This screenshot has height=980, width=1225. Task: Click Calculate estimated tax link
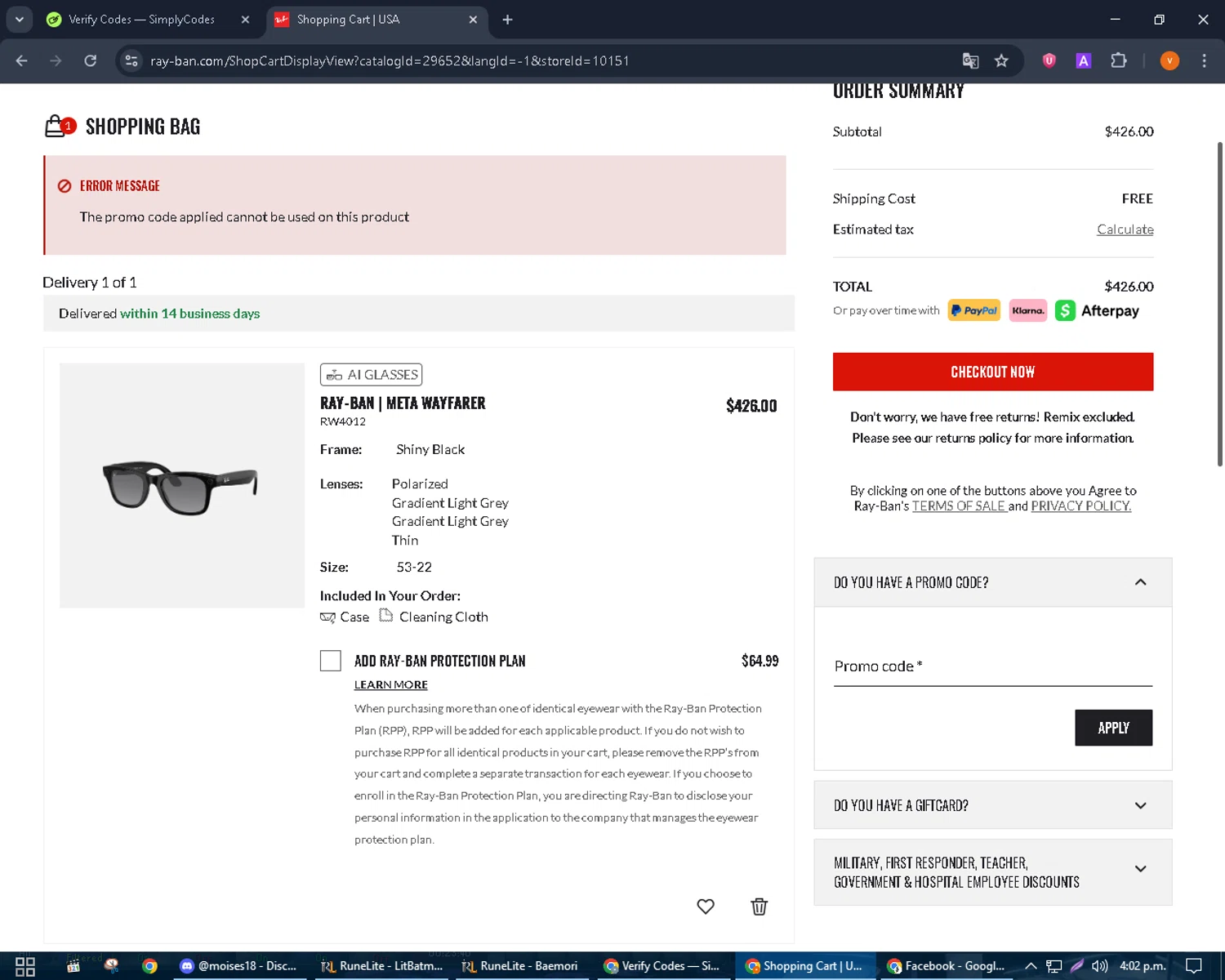[1125, 229]
